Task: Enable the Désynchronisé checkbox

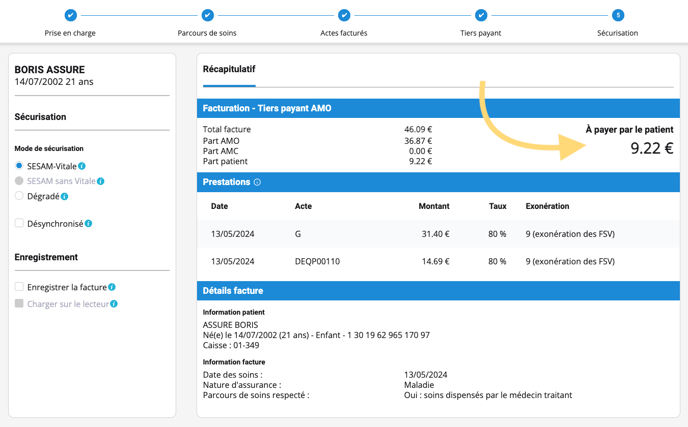Action: point(19,223)
